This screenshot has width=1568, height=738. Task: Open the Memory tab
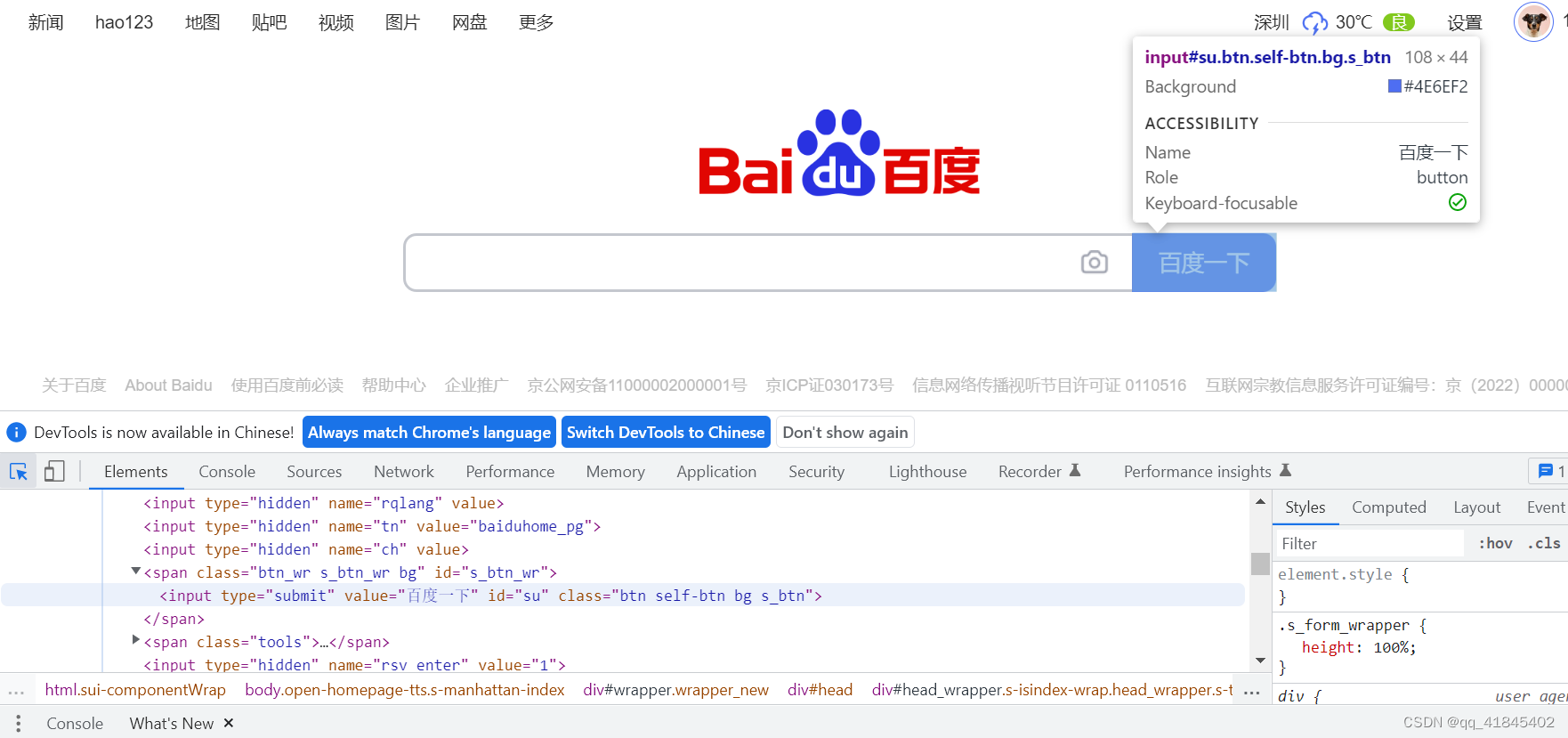tap(616, 472)
